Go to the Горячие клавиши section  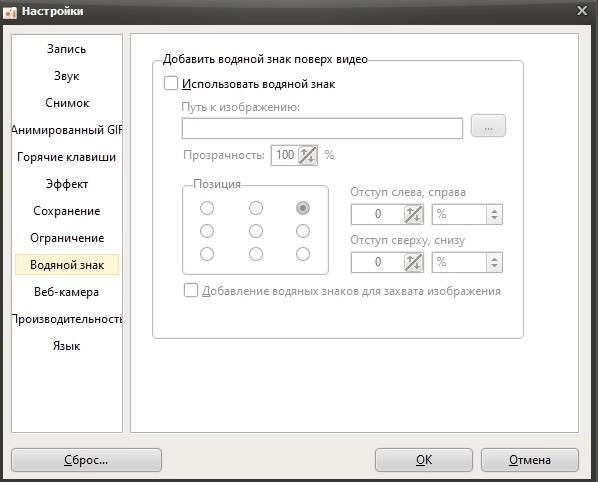pyautogui.click(x=67, y=157)
